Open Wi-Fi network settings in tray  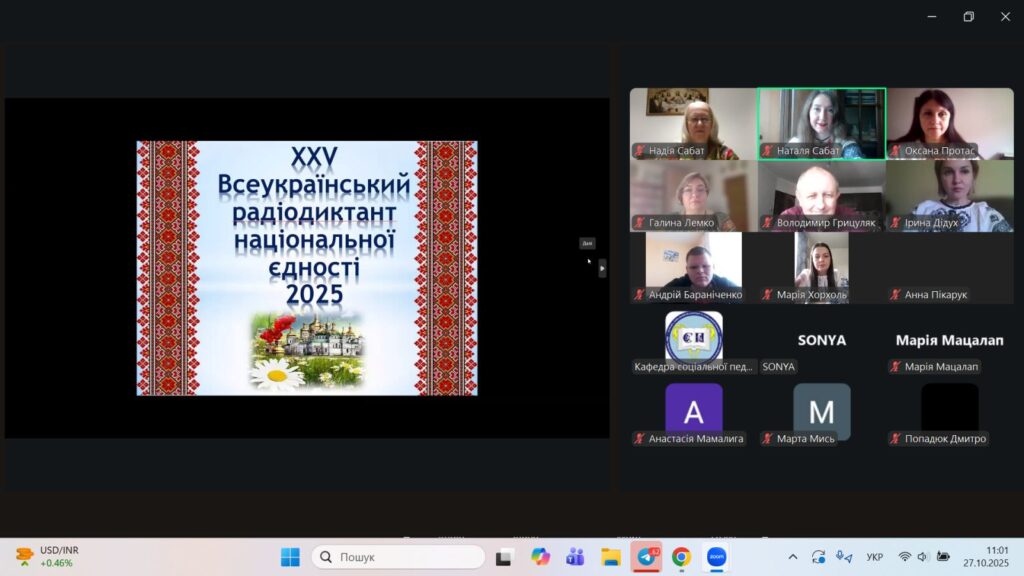(x=904, y=557)
